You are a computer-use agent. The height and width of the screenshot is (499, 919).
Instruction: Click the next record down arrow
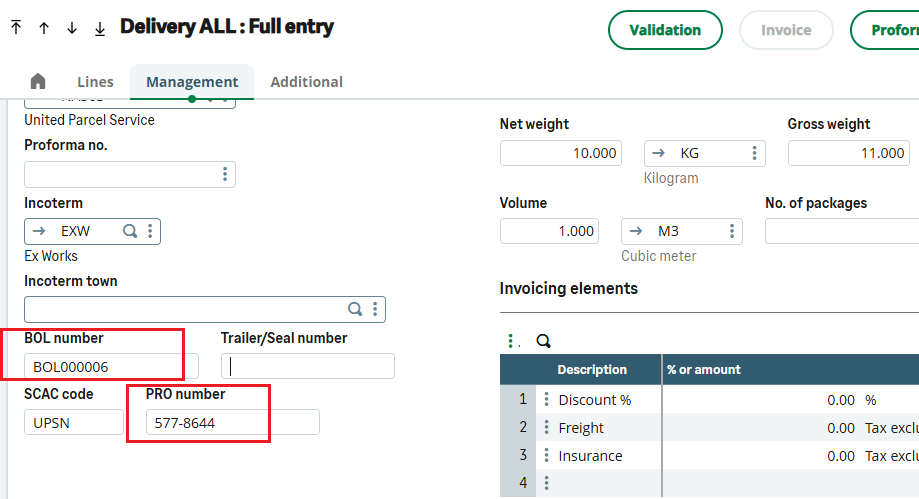click(x=72, y=28)
